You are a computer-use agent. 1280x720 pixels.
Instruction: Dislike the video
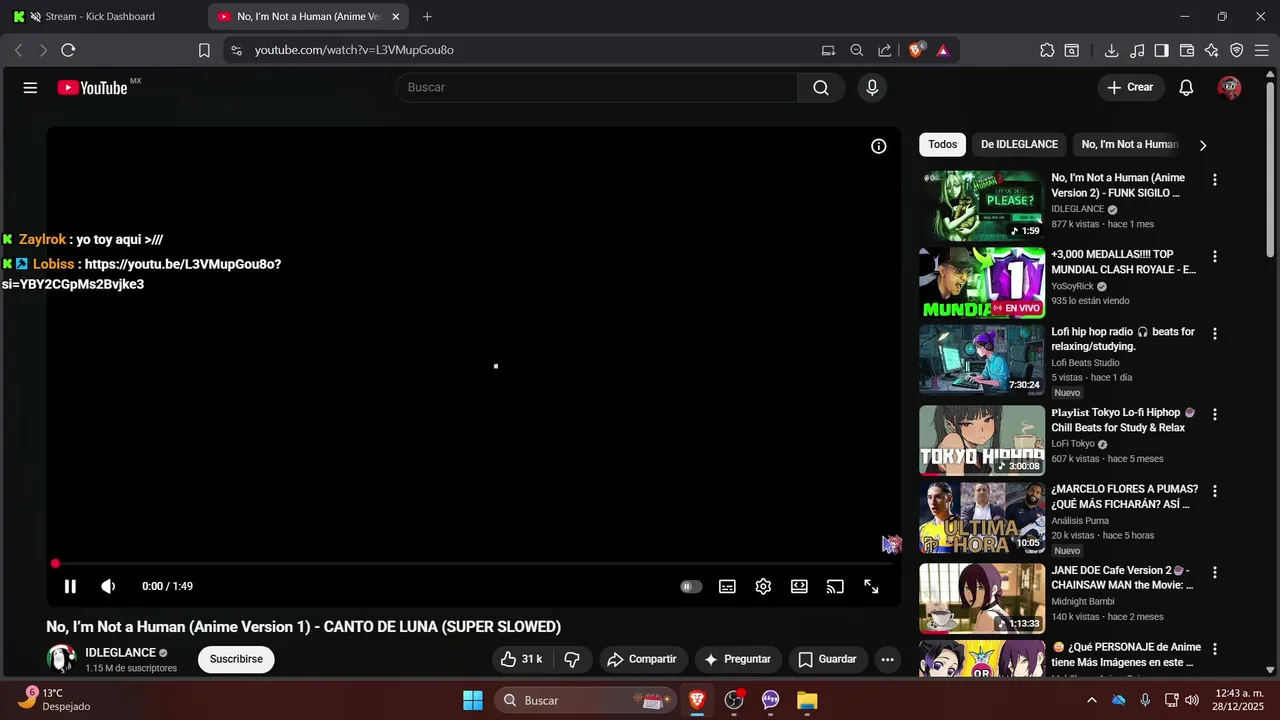point(572,659)
